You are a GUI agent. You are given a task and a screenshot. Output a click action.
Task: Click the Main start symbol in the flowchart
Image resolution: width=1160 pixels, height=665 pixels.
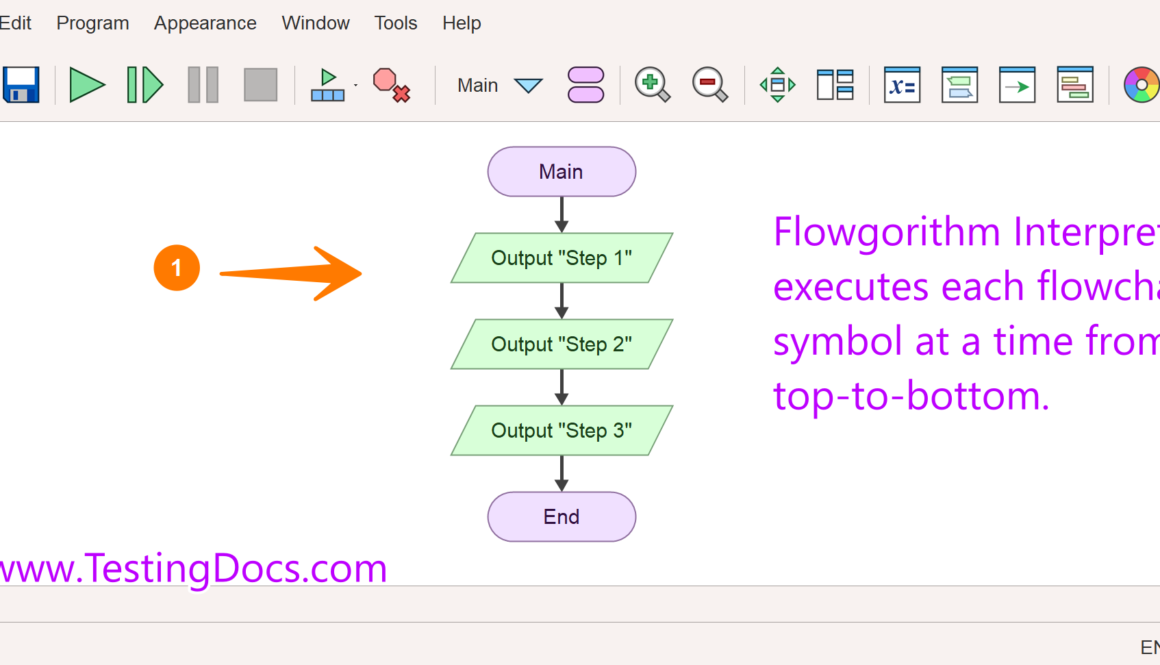coord(561,171)
